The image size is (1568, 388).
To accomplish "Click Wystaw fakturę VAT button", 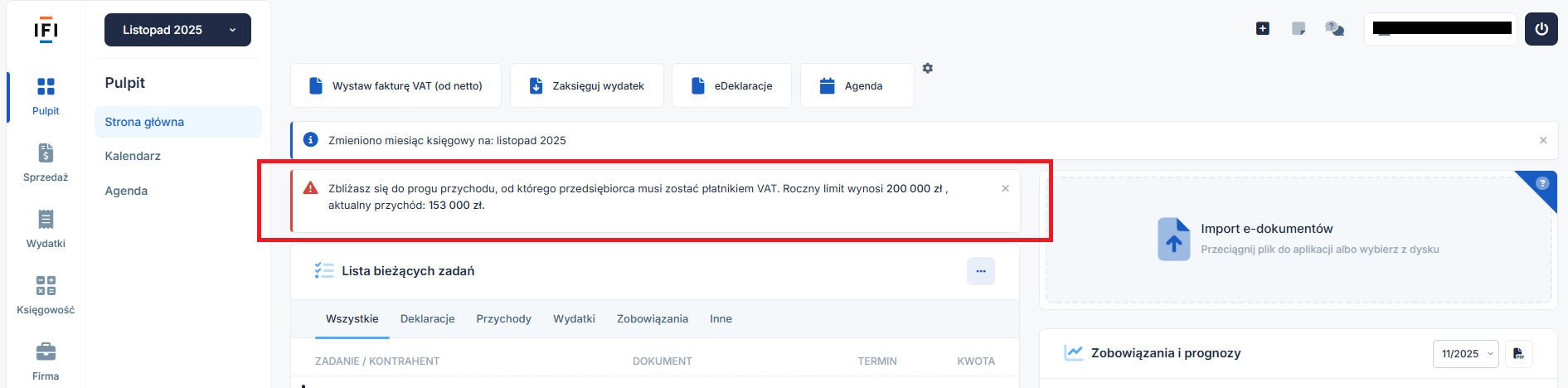I will click(x=396, y=86).
